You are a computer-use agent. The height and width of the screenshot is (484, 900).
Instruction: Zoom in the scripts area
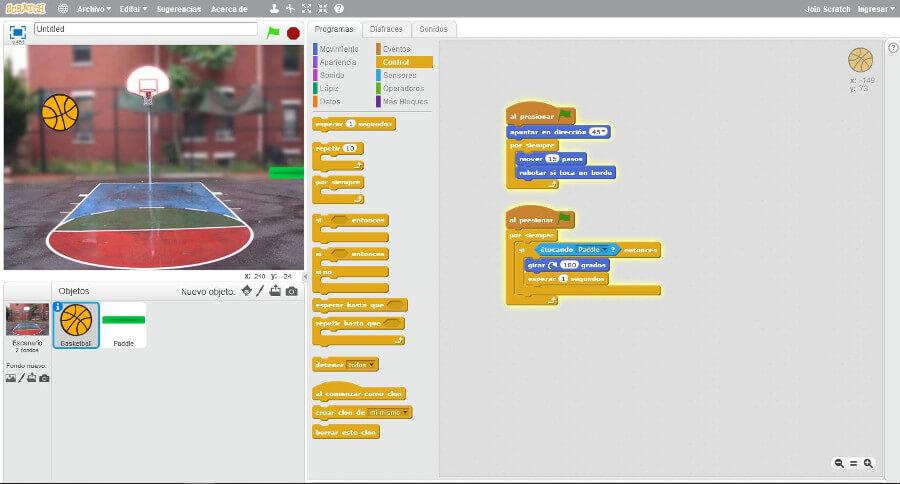pyautogui.click(x=868, y=463)
